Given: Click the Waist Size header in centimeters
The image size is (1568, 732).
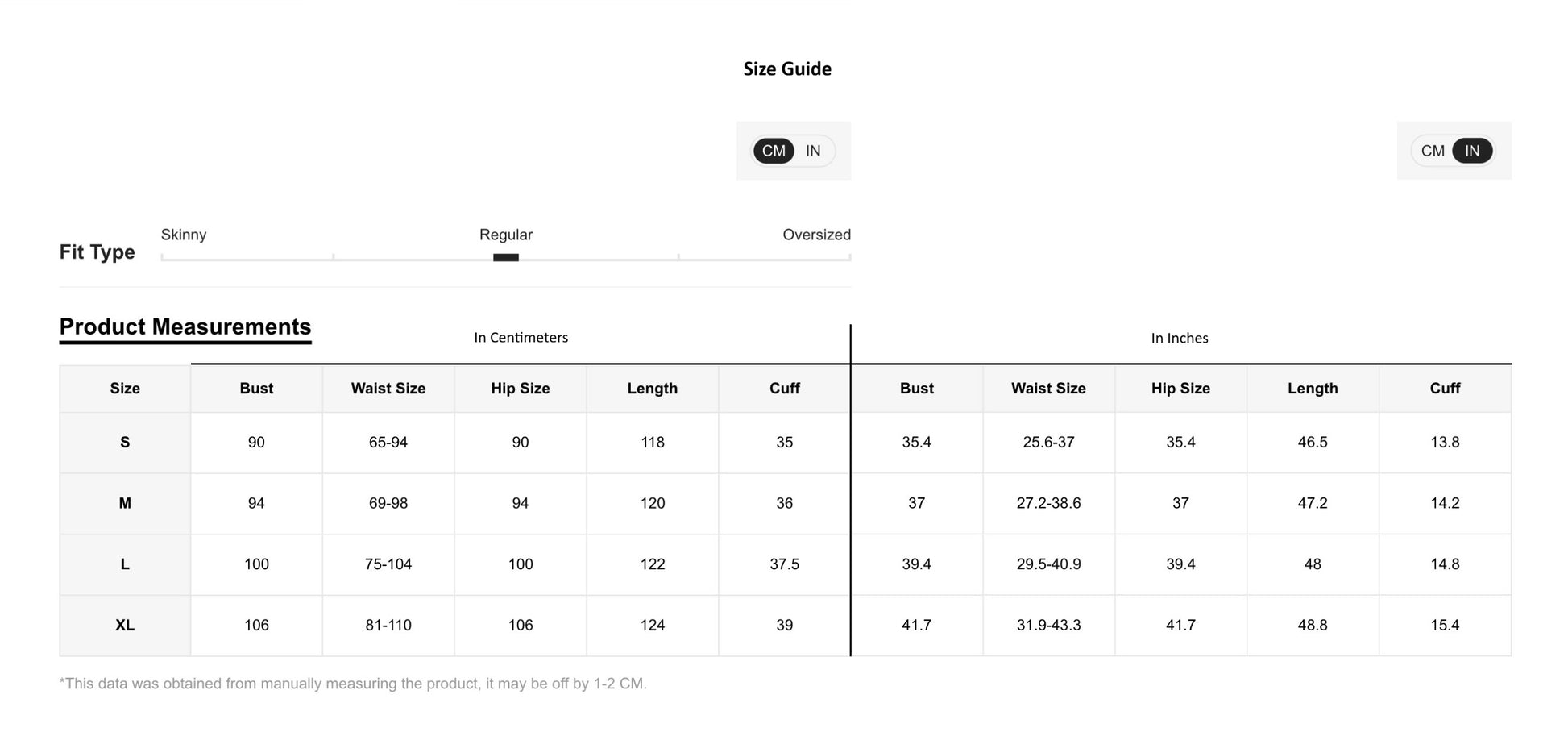Looking at the screenshot, I should (388, 388).
